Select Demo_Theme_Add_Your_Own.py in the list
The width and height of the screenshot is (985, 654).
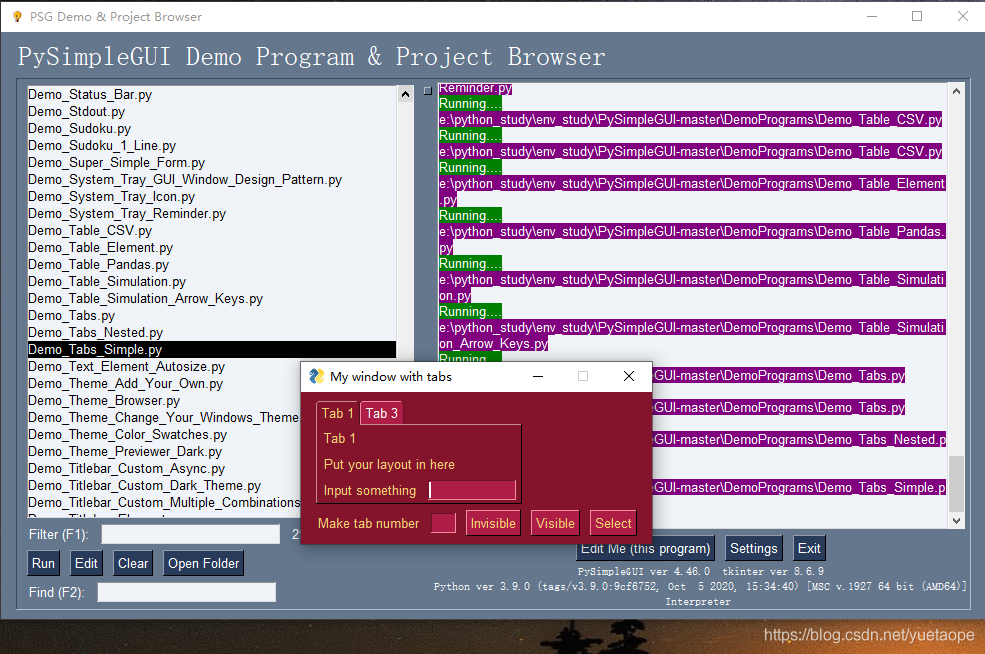pos(164,383)
